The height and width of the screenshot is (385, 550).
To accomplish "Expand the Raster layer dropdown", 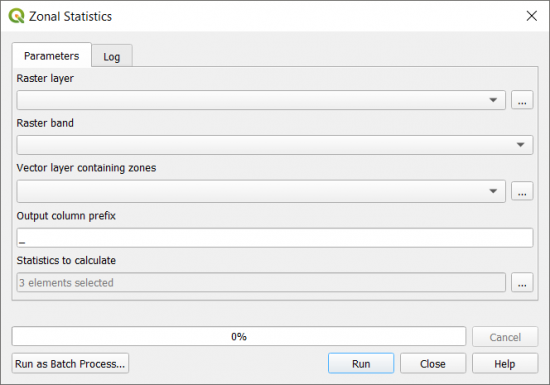I will (x=493, y=100).
